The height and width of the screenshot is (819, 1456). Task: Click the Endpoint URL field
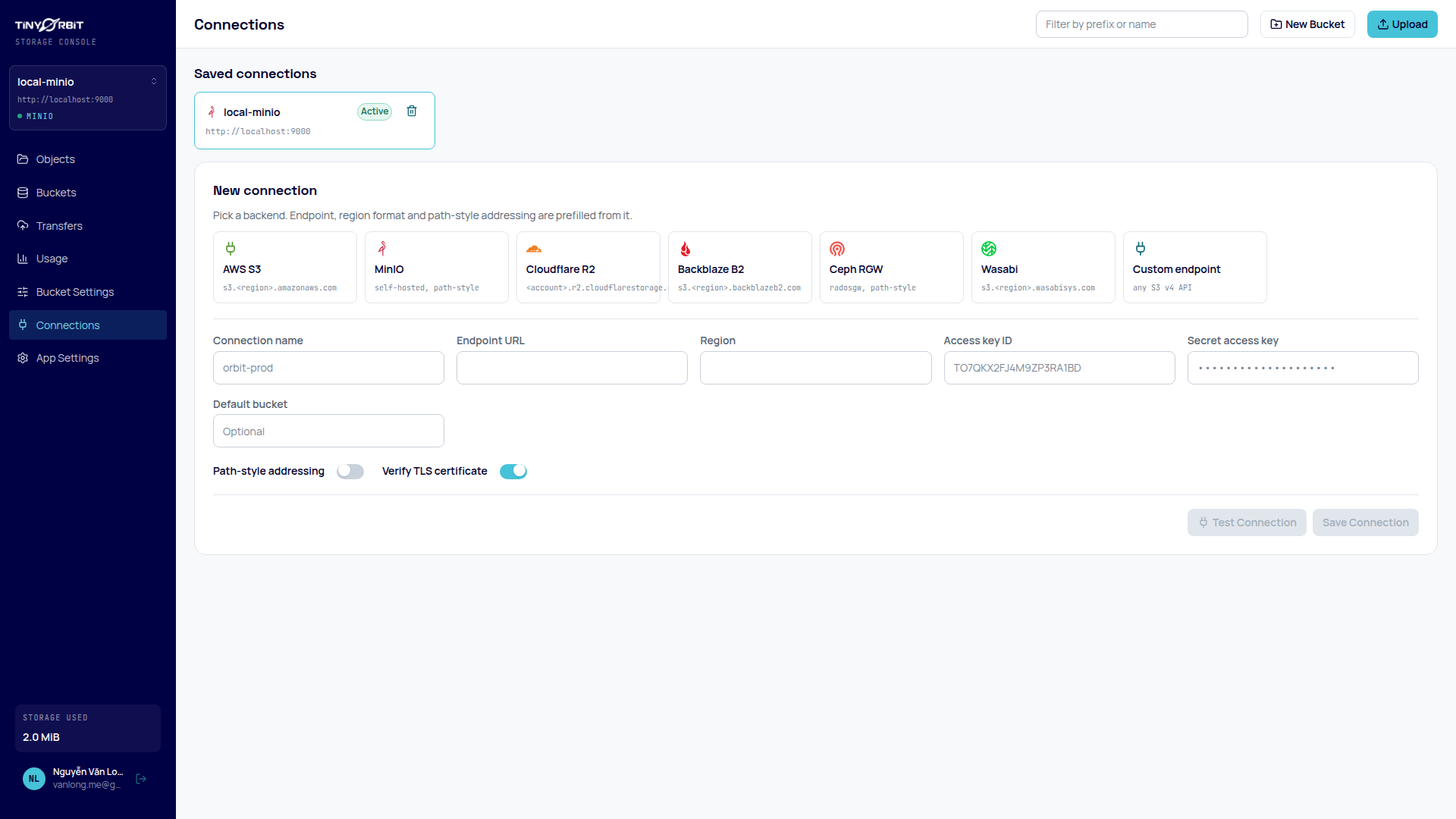[x=572, y=368]
